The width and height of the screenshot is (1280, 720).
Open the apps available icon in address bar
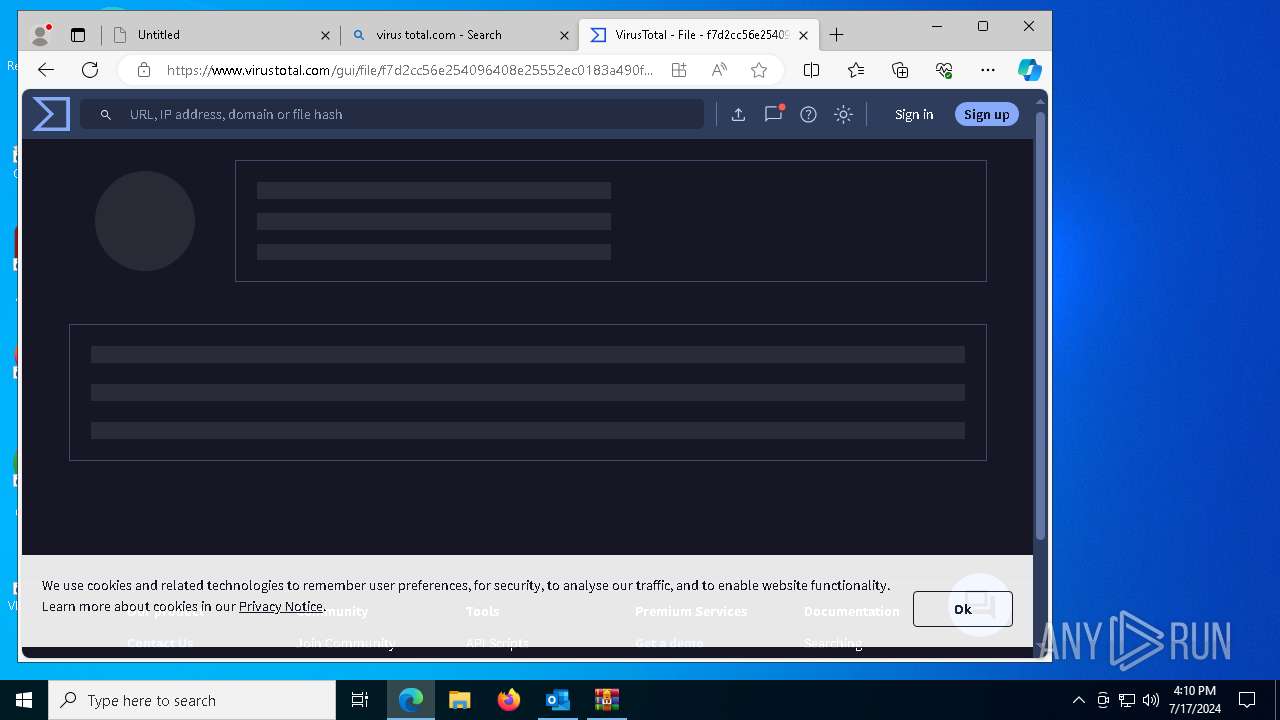pyautogui.click(x=679, y=70)
